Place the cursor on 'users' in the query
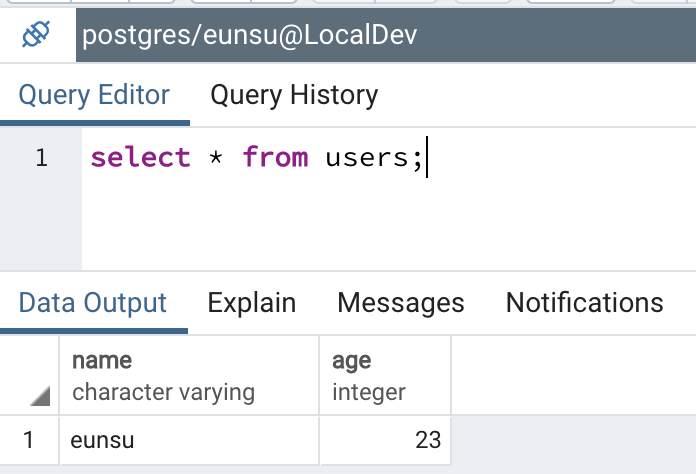The height and width of the screenshot is (474, 696). [x=367, y=158]
